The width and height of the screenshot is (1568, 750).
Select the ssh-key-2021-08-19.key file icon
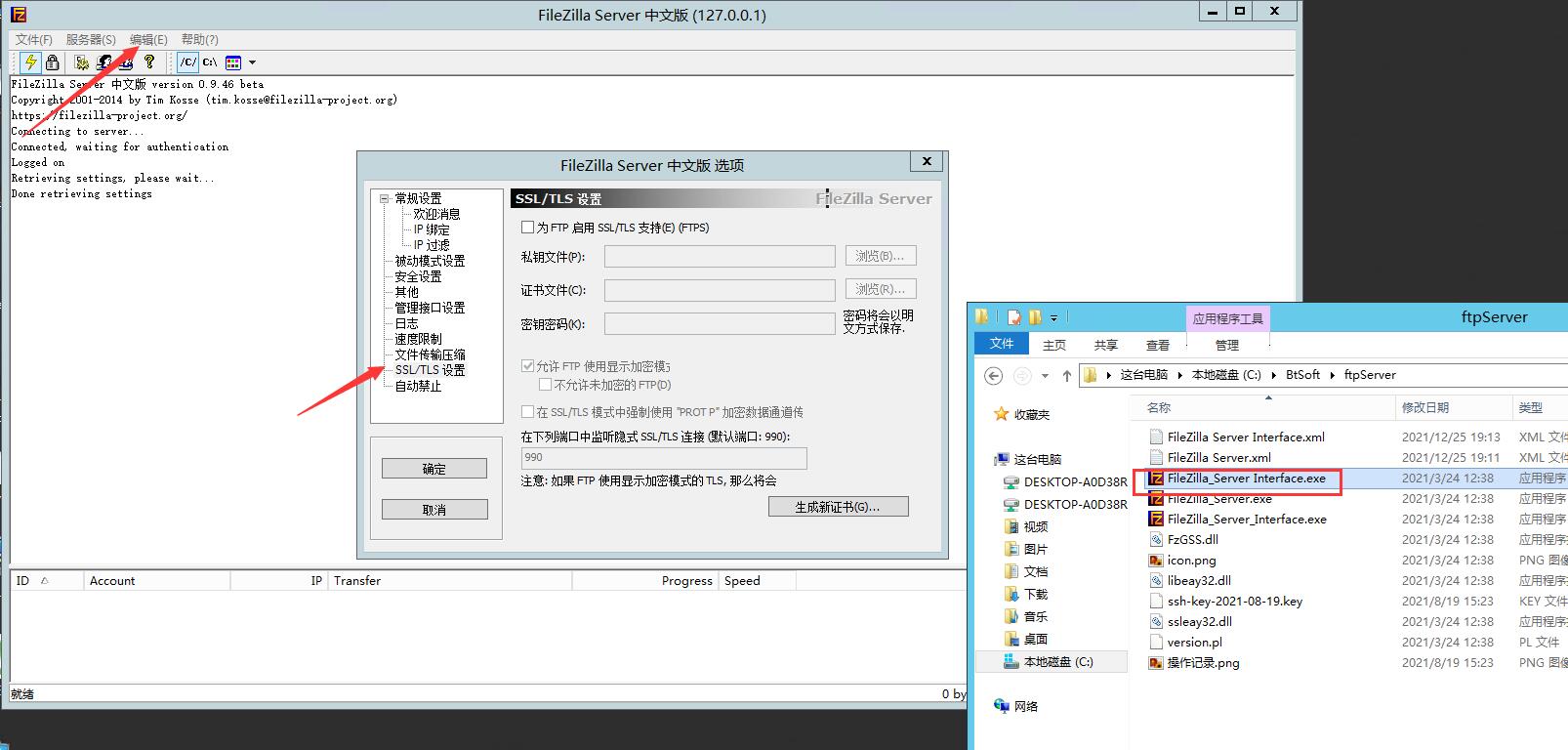pyautogui.click(x=1156, y=602)
